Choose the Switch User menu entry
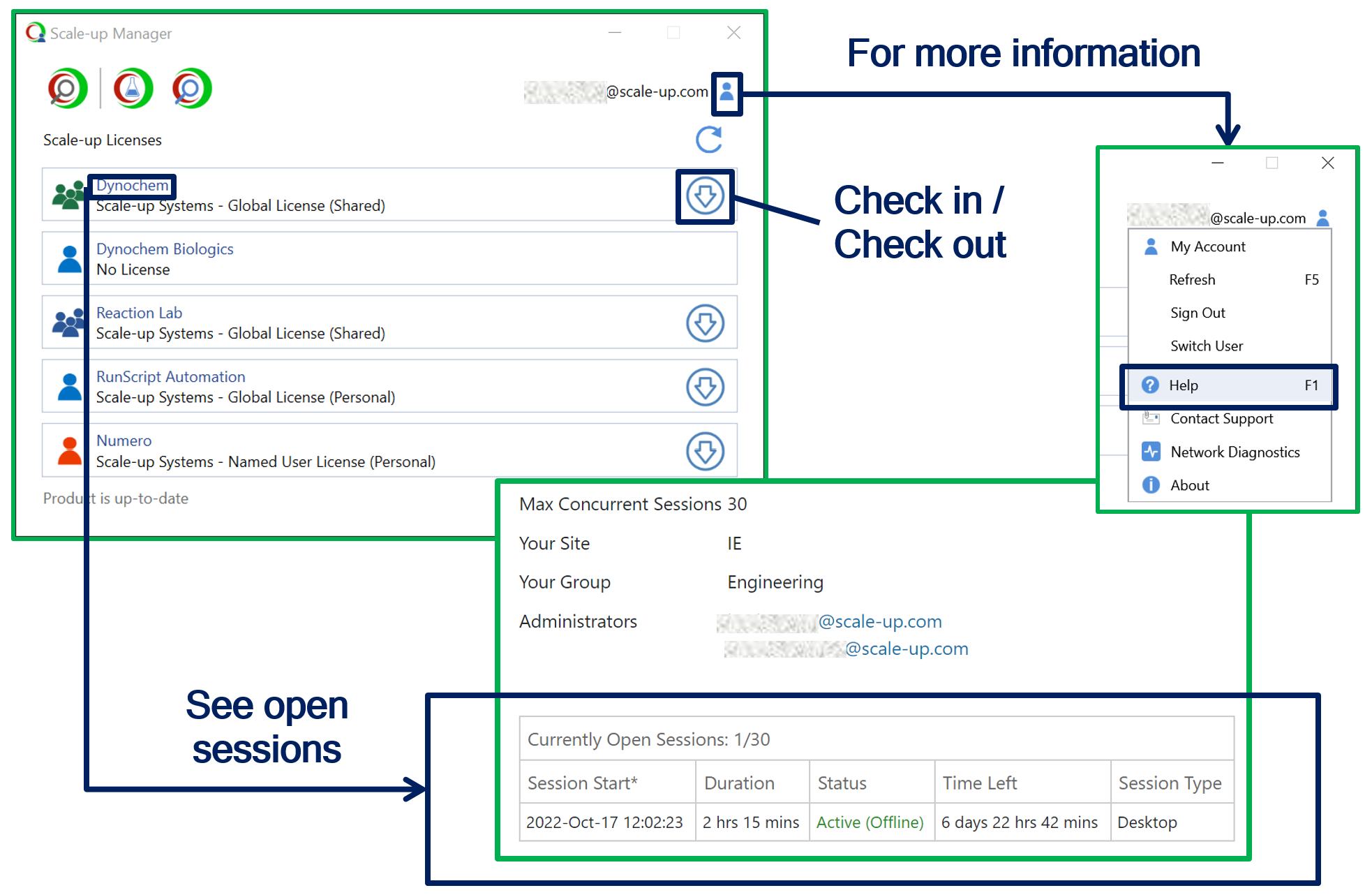1372x895 pixels. point(1207,346)
